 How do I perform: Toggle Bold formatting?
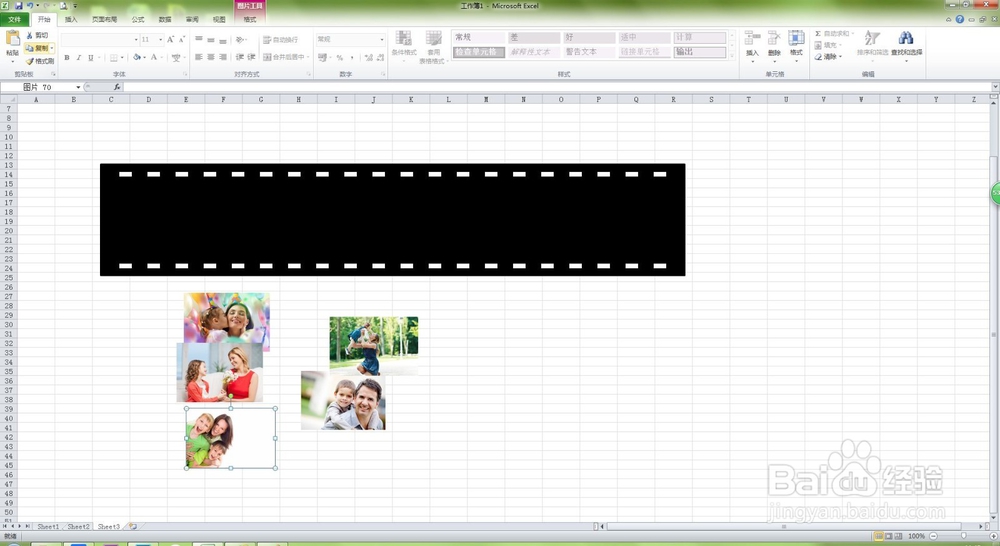pos(67,57)
